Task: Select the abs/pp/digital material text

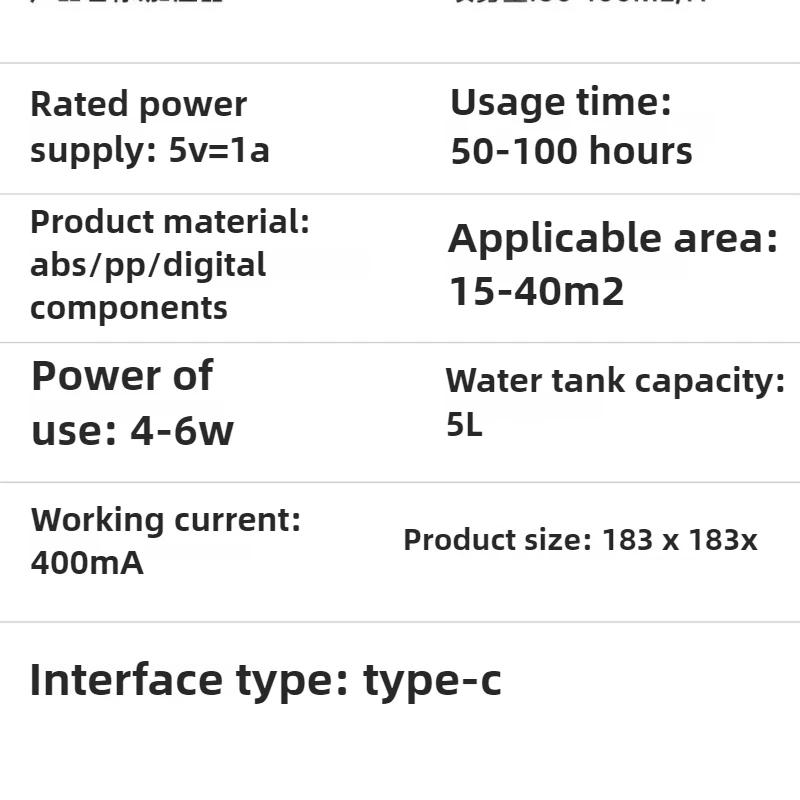Action: point(148,265)
